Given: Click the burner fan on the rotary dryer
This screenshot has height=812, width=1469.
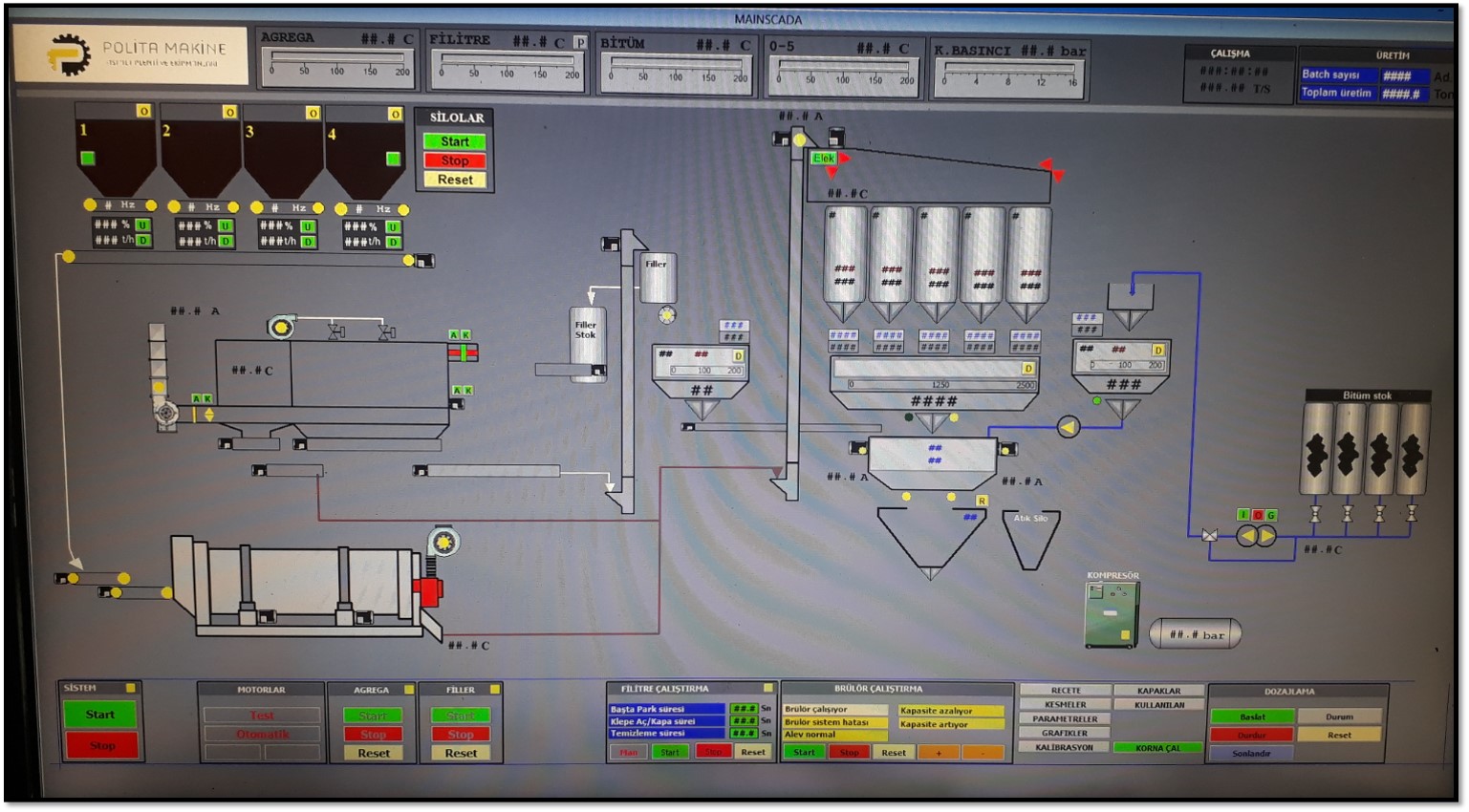Looking at the screenshot, I should [x=443, y=543].
